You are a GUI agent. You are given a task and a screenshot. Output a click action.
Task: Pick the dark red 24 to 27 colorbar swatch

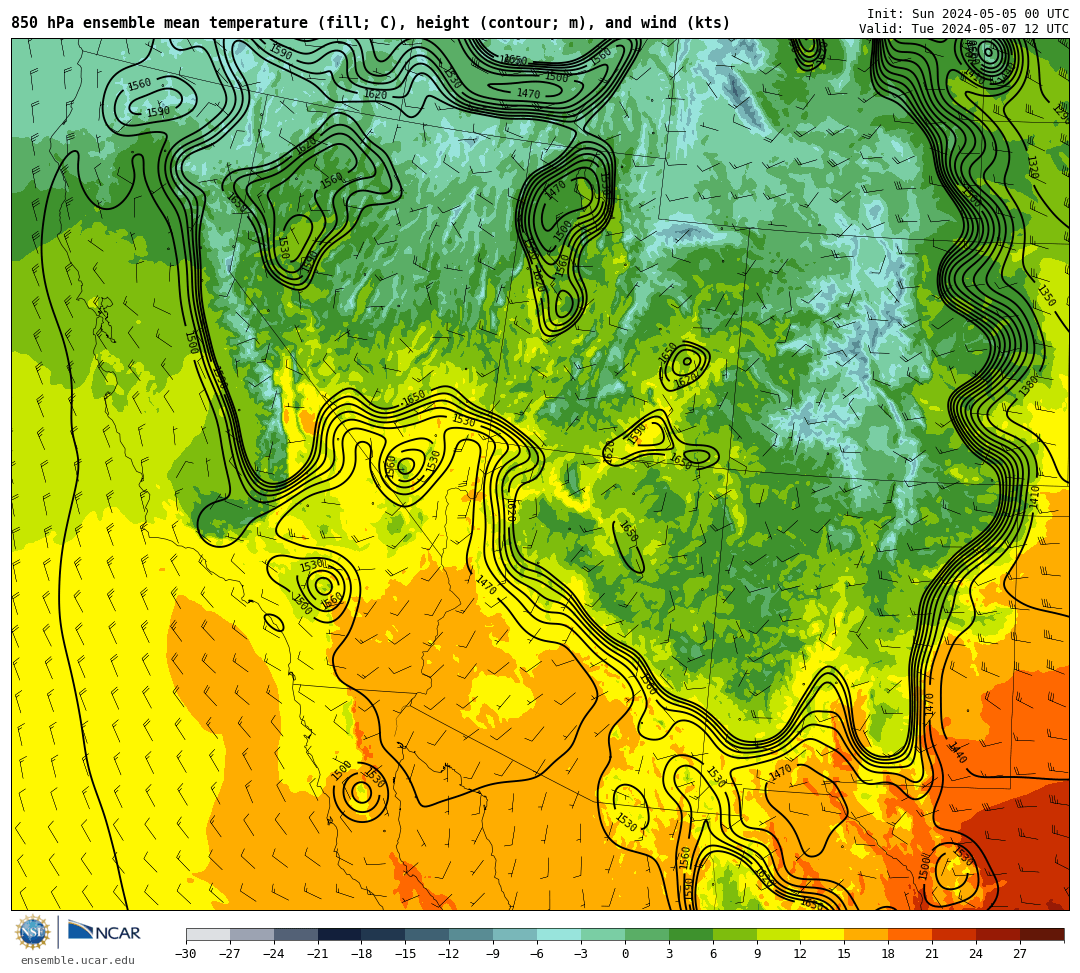tap(999, 934)
